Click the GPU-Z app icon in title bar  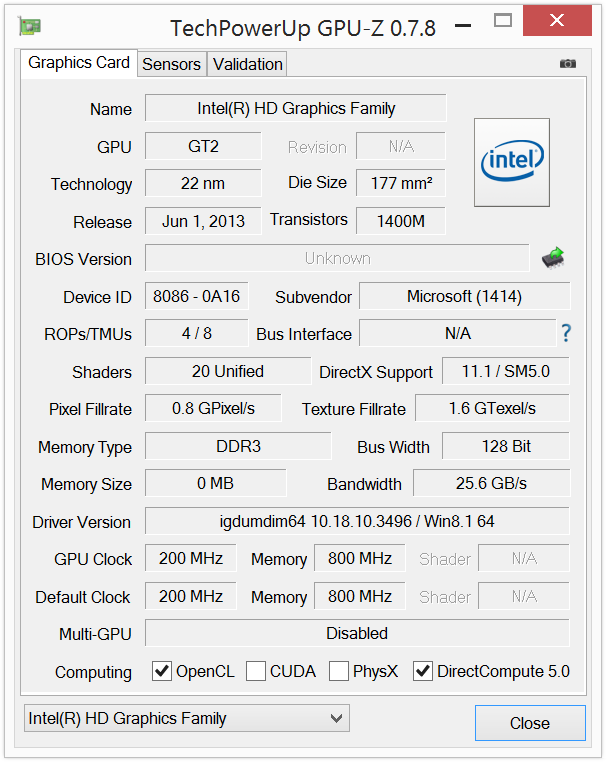[30, 26]
